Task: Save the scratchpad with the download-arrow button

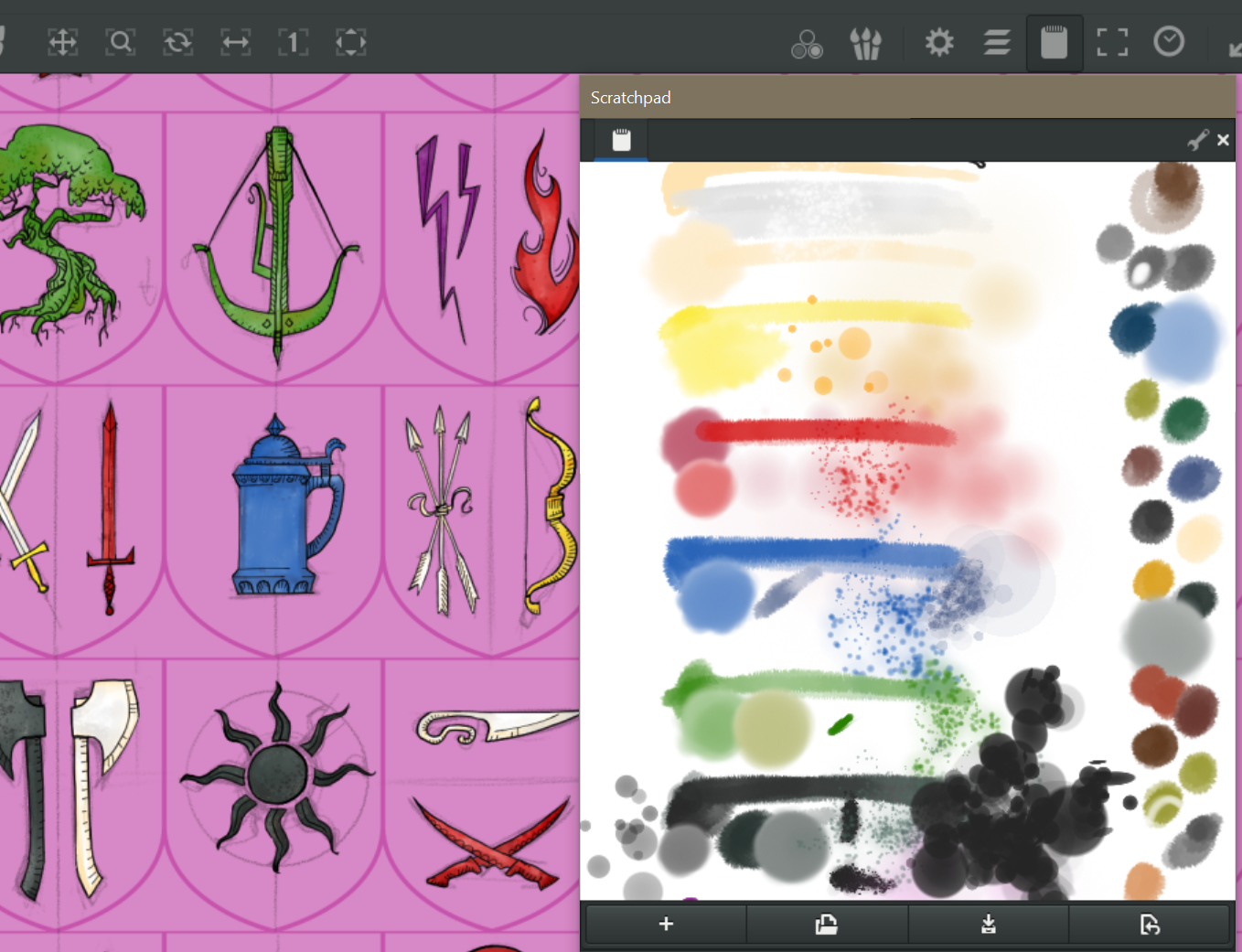Action: [988, 924]
